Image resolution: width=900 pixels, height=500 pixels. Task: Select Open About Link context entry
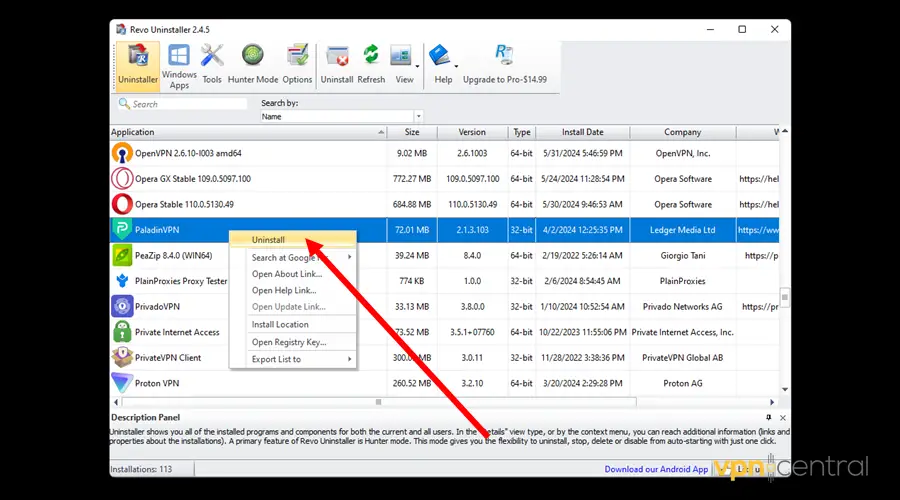pyautogui.click(x=293, y=274)
